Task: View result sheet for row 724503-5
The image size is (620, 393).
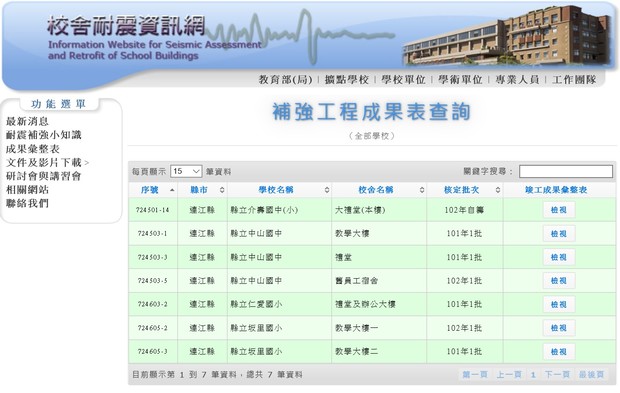Action: (559, 281)
